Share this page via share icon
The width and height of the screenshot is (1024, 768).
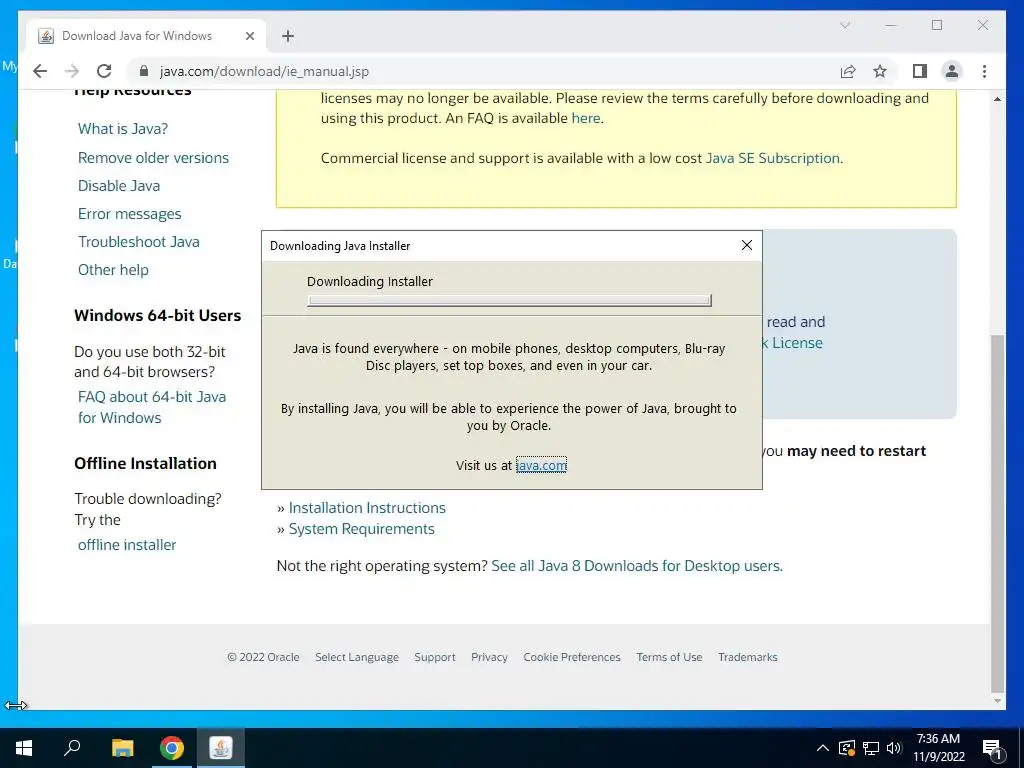(x=848, y=71)
